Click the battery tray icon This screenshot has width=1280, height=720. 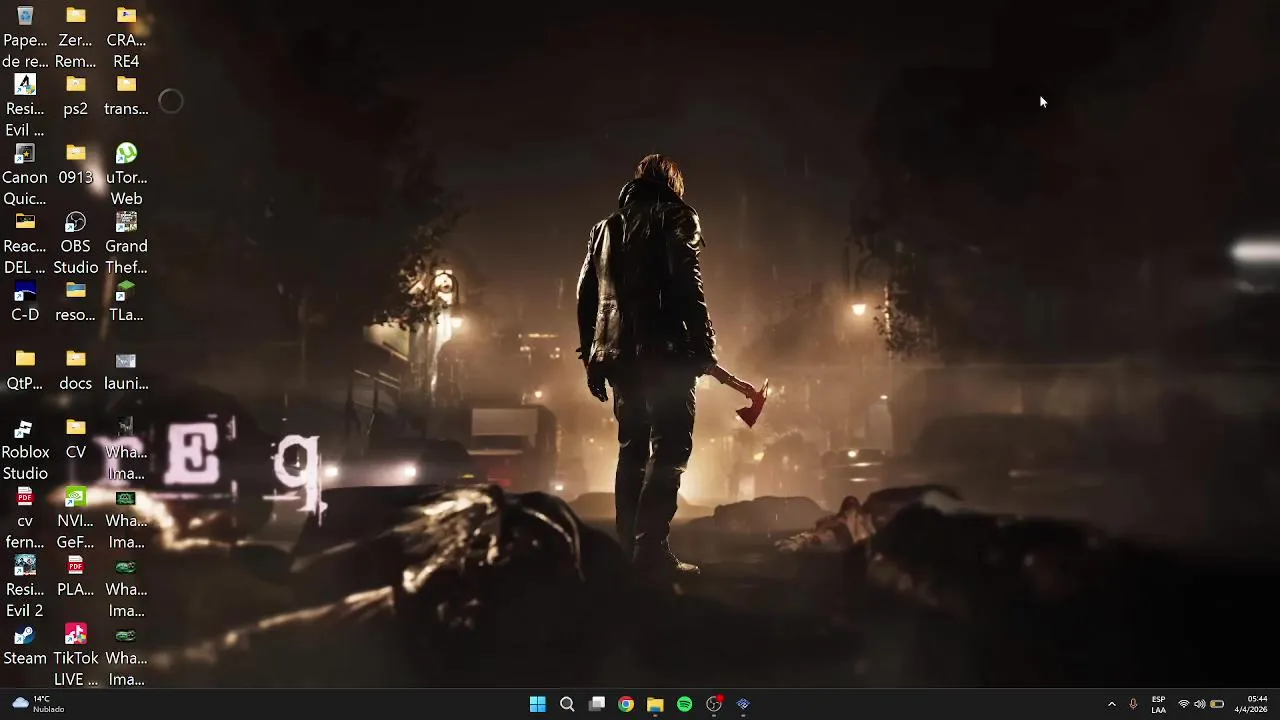click(x=1217, y=704)
